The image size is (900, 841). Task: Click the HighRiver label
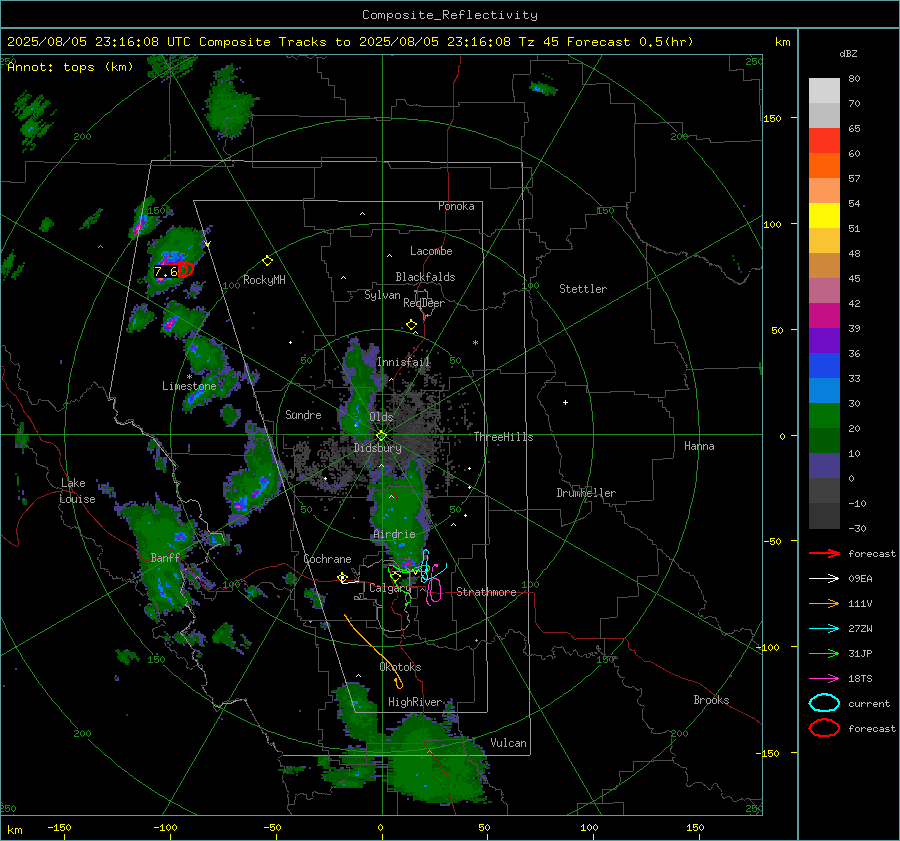[x=415, y=702]
